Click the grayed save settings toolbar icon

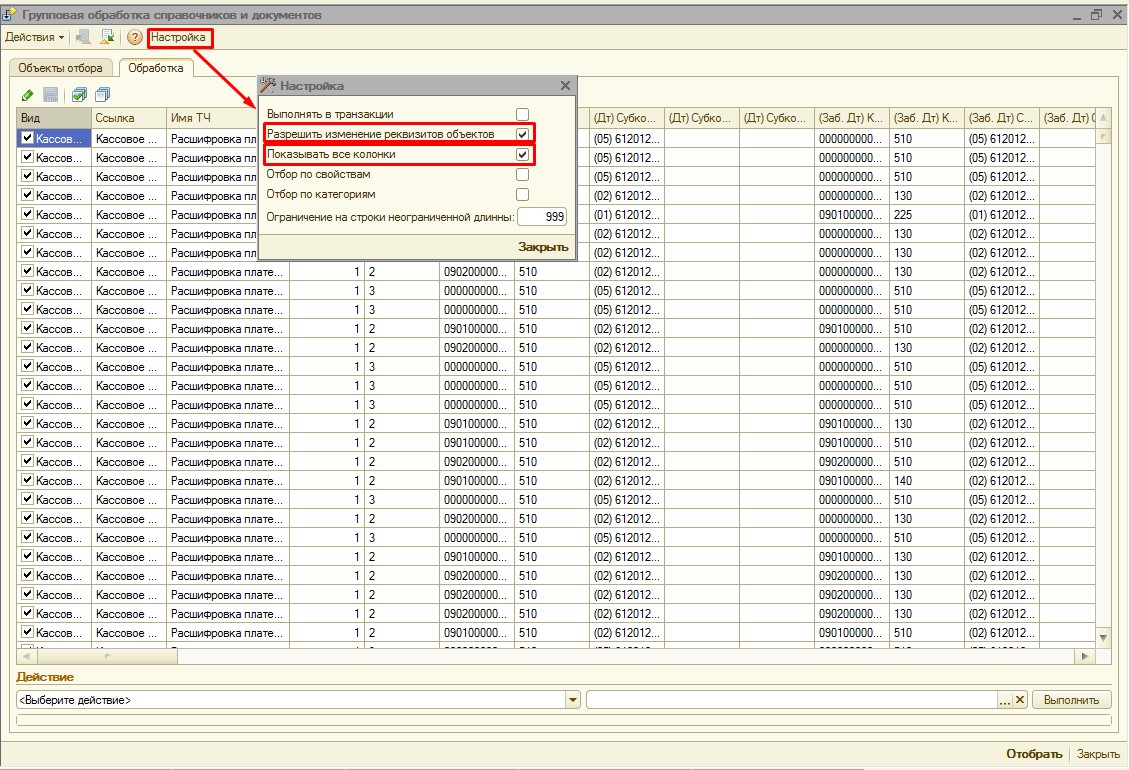tap(83, 38)
